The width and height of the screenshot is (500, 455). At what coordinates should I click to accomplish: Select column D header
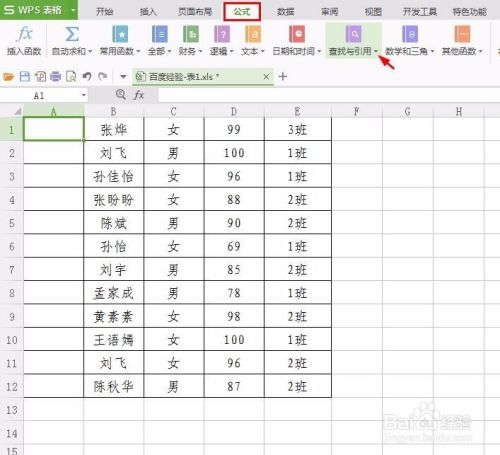click(234, 112)
